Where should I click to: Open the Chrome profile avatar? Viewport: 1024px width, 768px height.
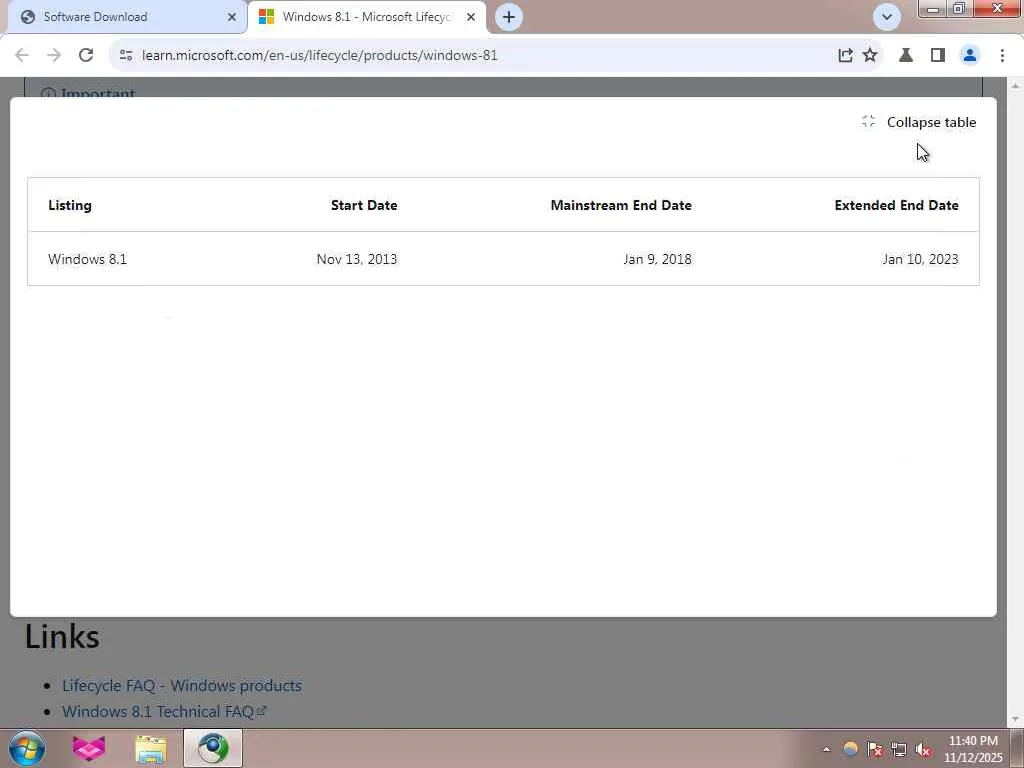pyautogui.click(x=970, y=56)
